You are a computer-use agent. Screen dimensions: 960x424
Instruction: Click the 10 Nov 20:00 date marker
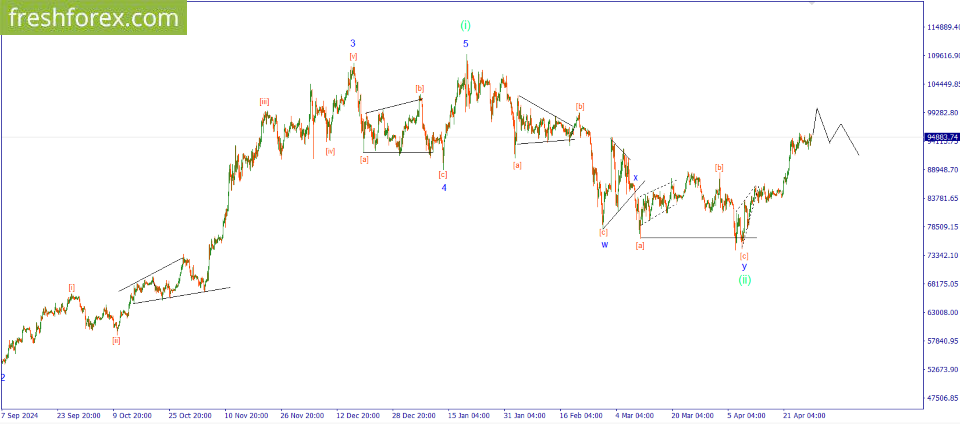click(x=246, y=414)
